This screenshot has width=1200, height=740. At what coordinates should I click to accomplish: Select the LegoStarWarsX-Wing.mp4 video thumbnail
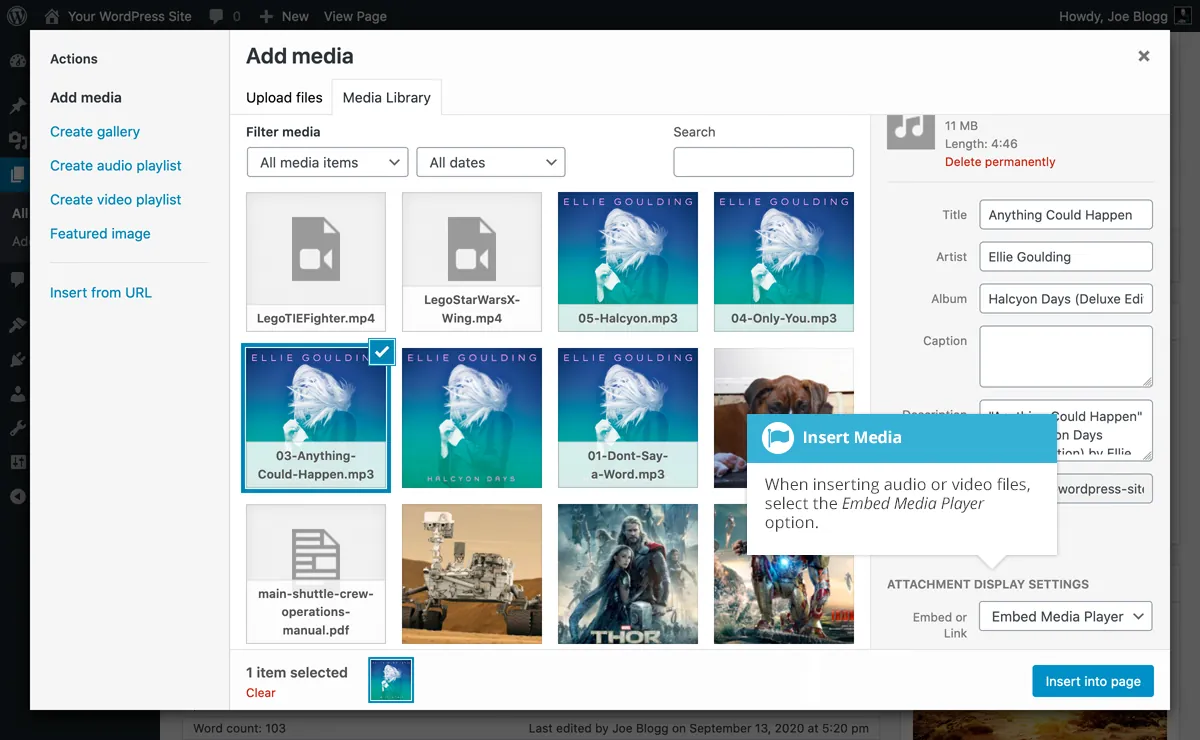(x=472, y=262)
